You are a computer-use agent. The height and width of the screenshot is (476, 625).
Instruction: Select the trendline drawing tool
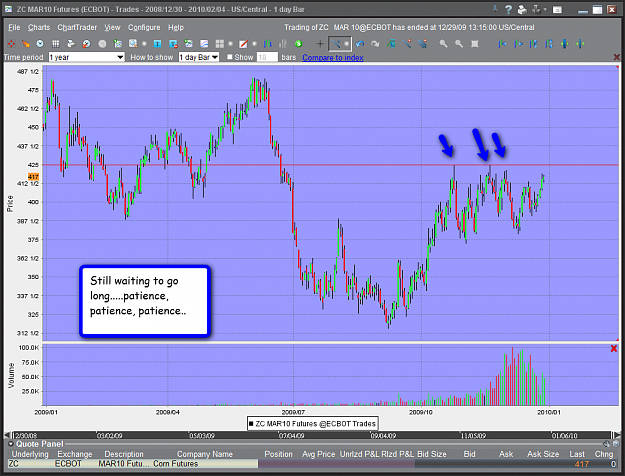coord(336,44)
